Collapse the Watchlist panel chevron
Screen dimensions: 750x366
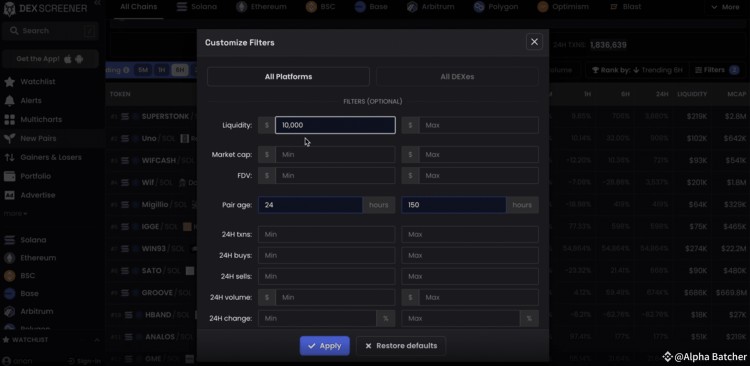tap(97, 340)
